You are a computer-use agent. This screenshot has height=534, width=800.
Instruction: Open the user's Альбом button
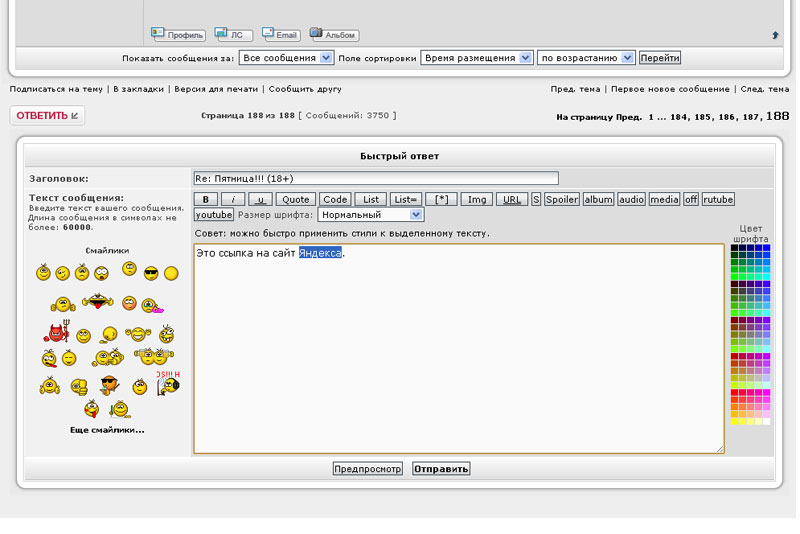pyautogui.click(x=334, y=35)
